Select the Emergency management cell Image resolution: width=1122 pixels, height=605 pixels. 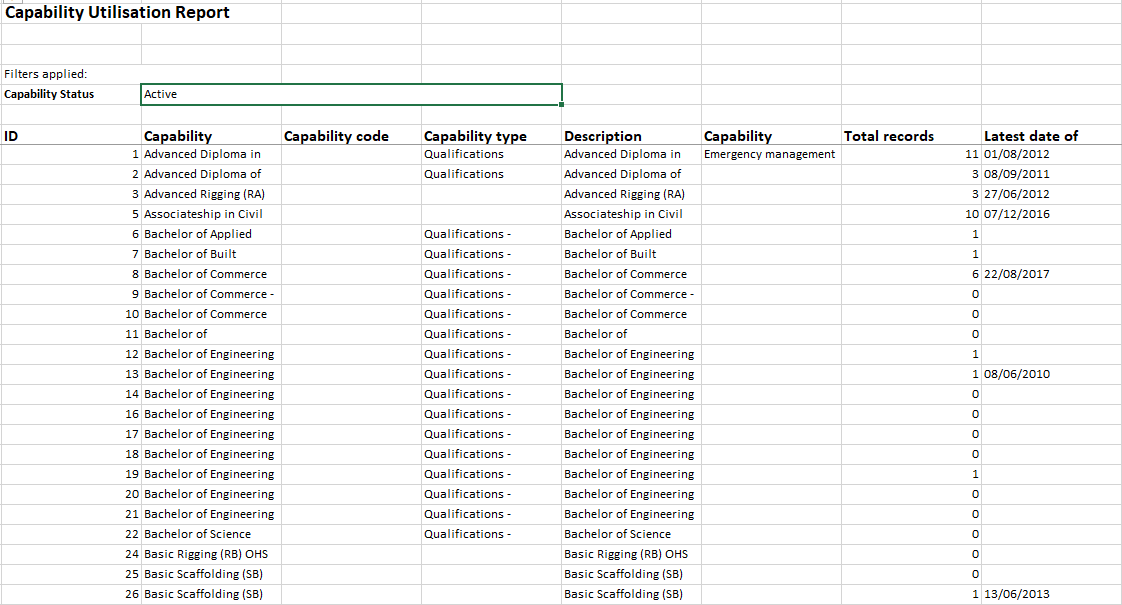coord(769,154)
